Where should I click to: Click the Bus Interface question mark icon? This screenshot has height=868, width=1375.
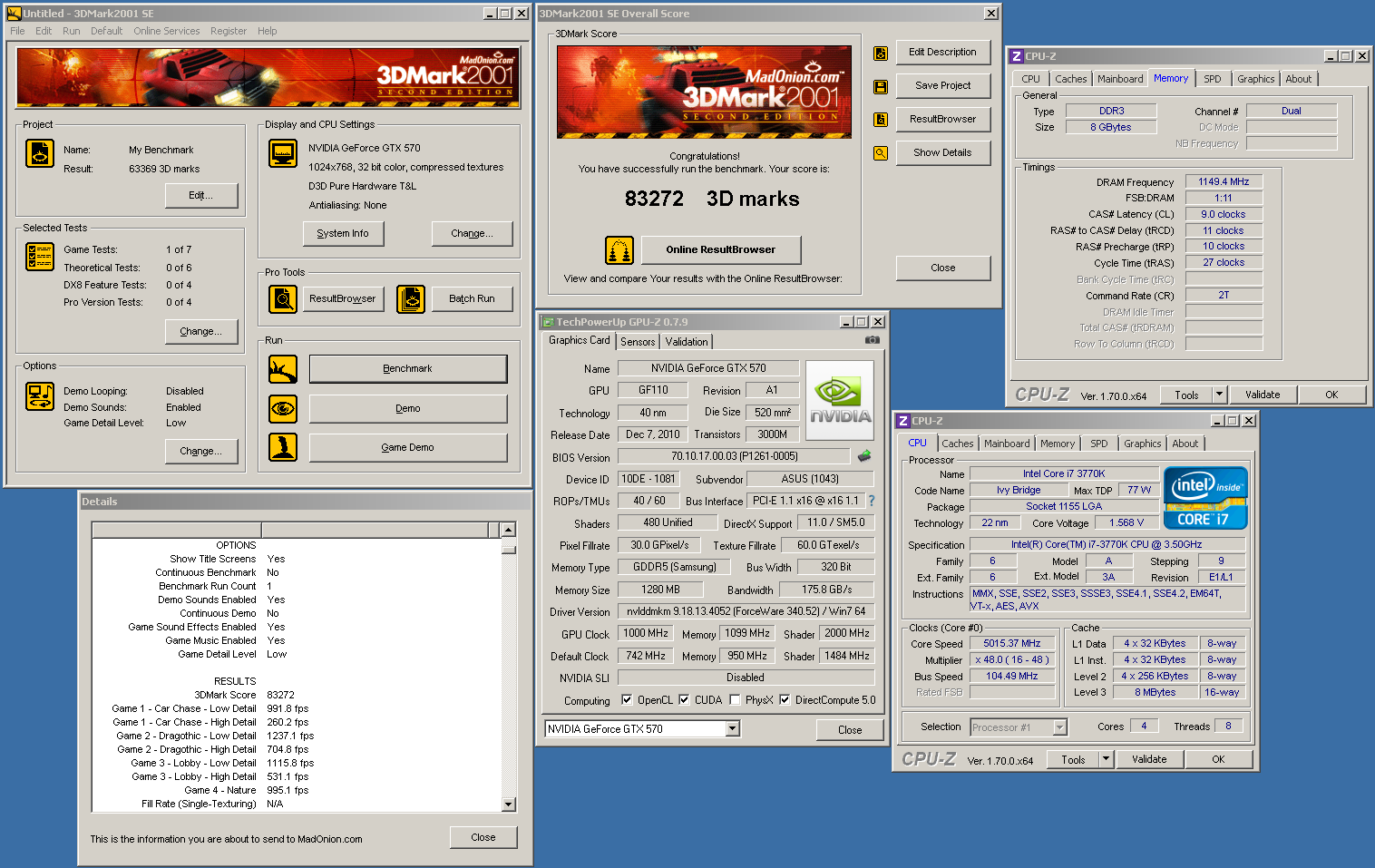click(872, 501)
